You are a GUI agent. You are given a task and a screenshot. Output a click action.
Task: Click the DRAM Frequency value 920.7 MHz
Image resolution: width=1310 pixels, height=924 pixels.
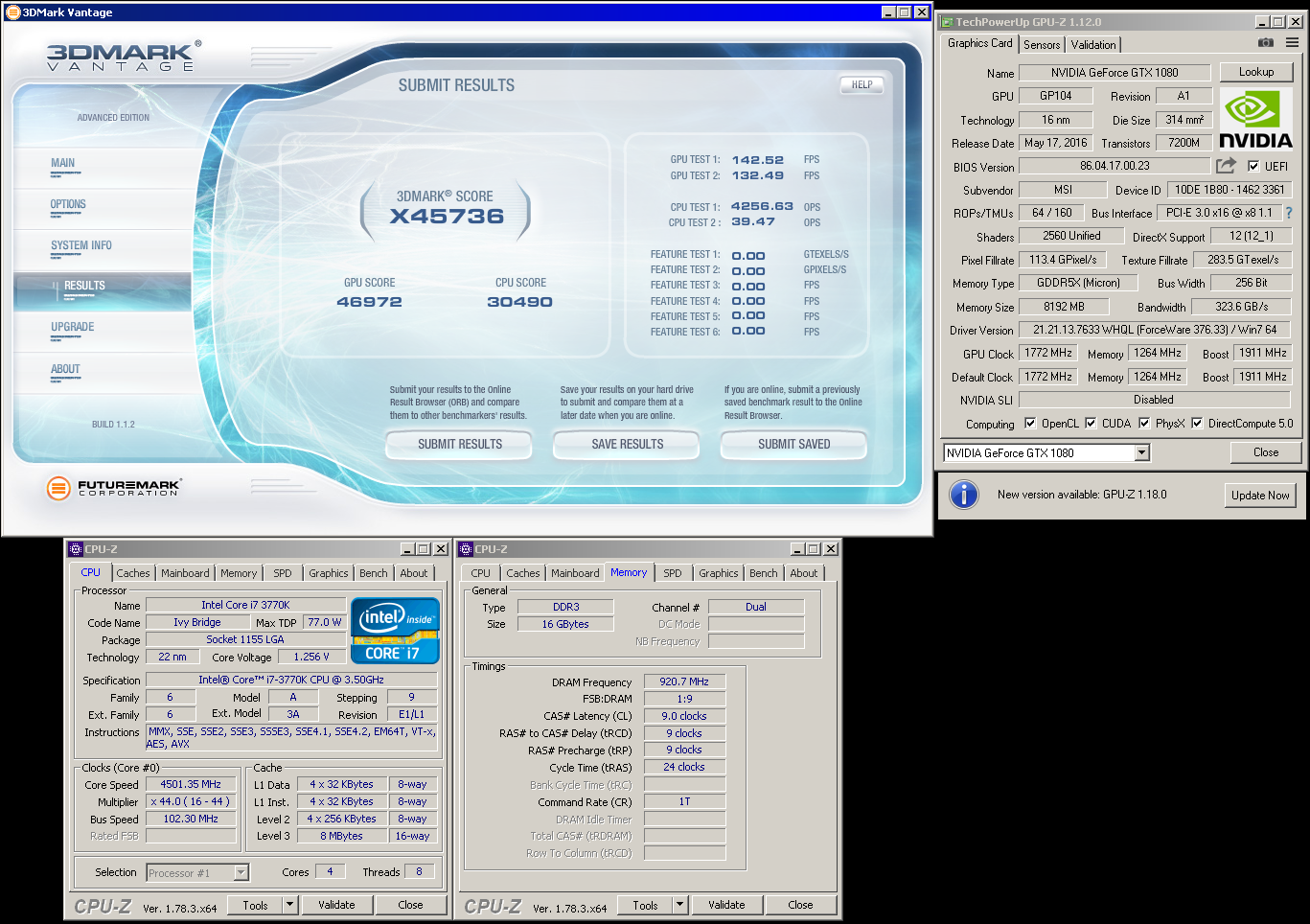pos(684,681)
